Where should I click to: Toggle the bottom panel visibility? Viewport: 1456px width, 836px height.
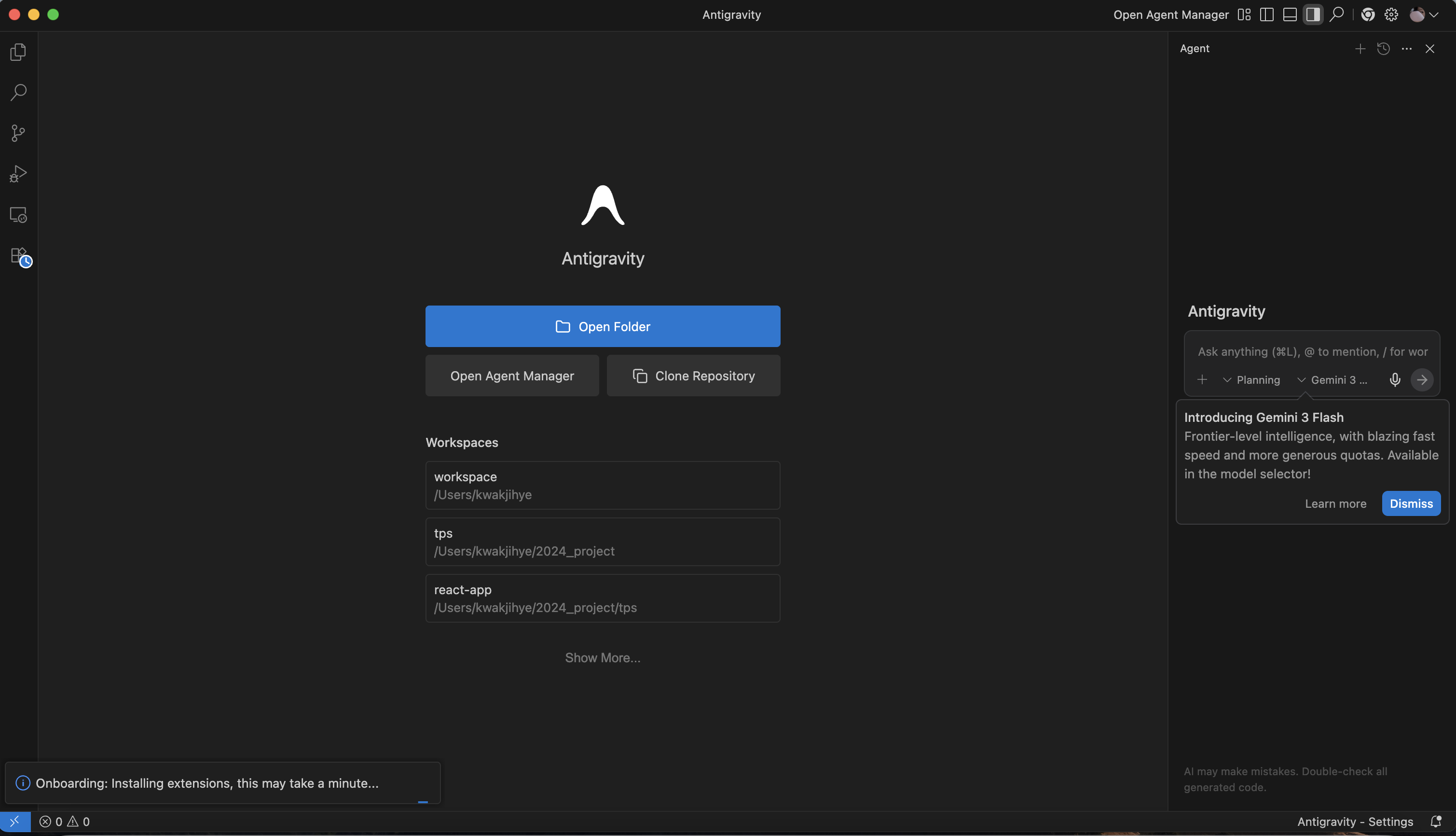point(1290,15)
